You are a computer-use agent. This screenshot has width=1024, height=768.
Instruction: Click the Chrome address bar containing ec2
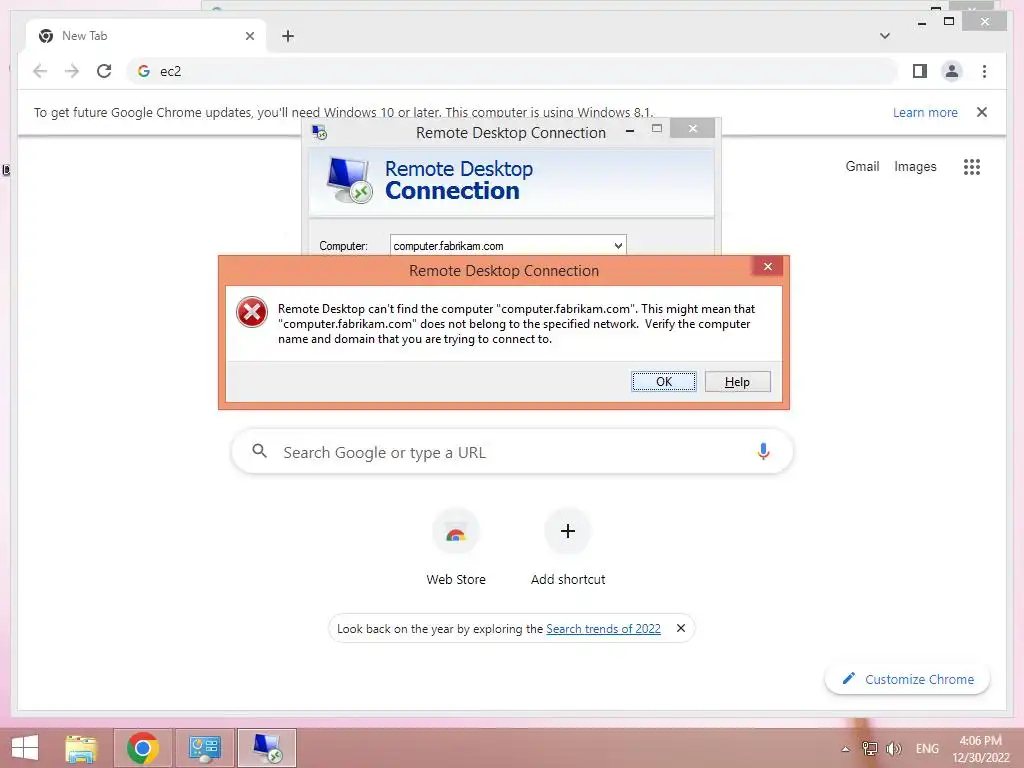pos(512,71)
